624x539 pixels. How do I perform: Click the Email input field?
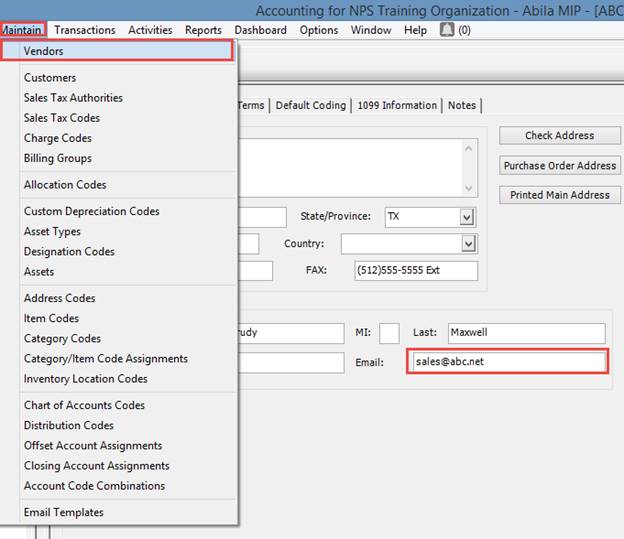click(506, 362)
